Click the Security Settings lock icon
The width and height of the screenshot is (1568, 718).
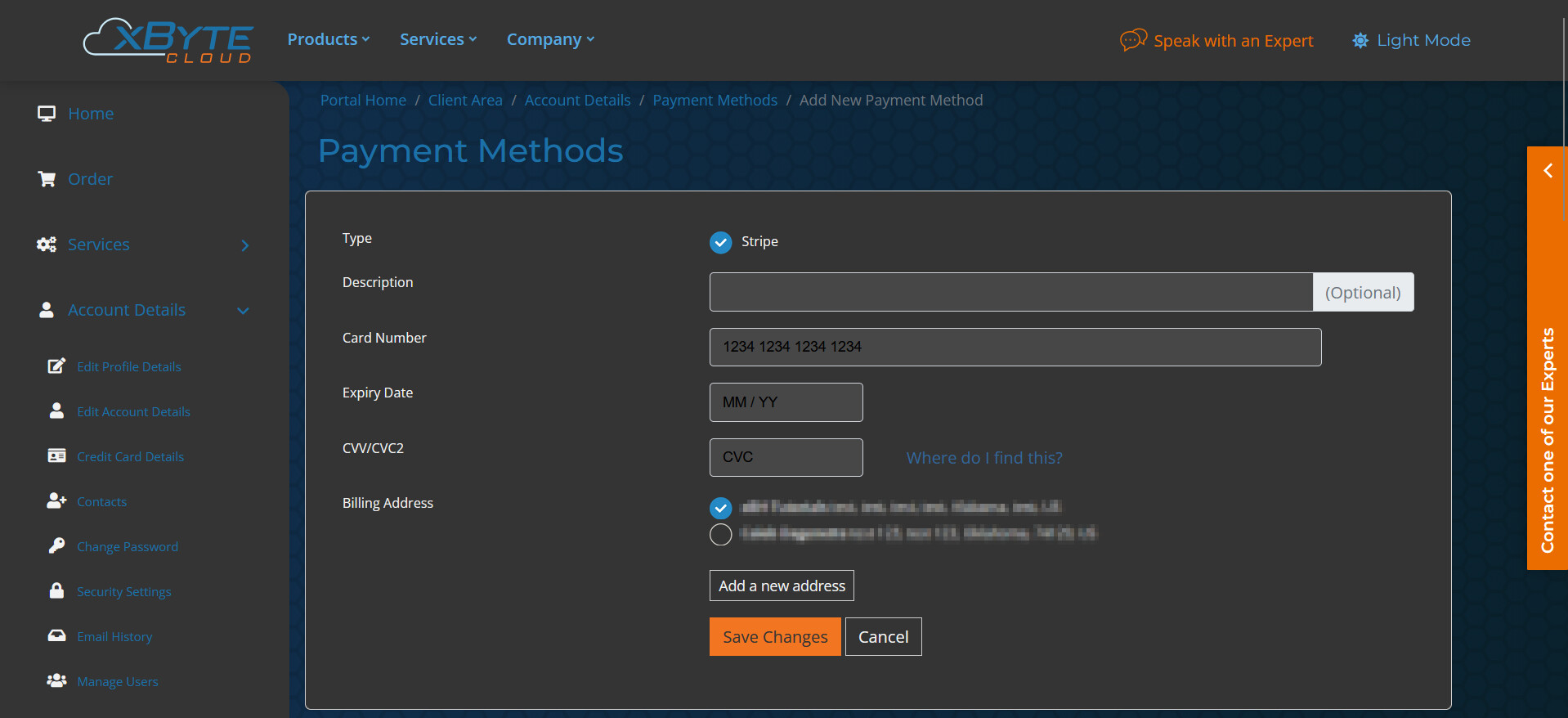click(56, 591)
